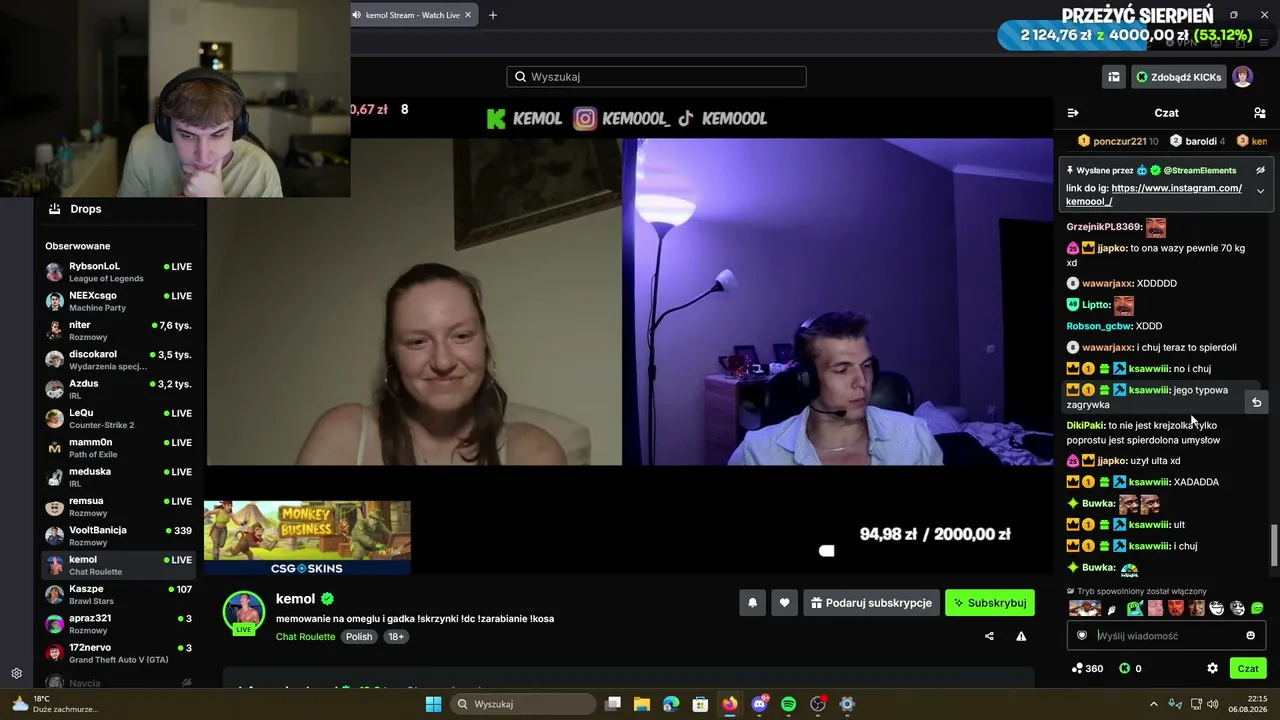Open mamm0n channel in followed list
1280x720 pixels.
[118, 448]
